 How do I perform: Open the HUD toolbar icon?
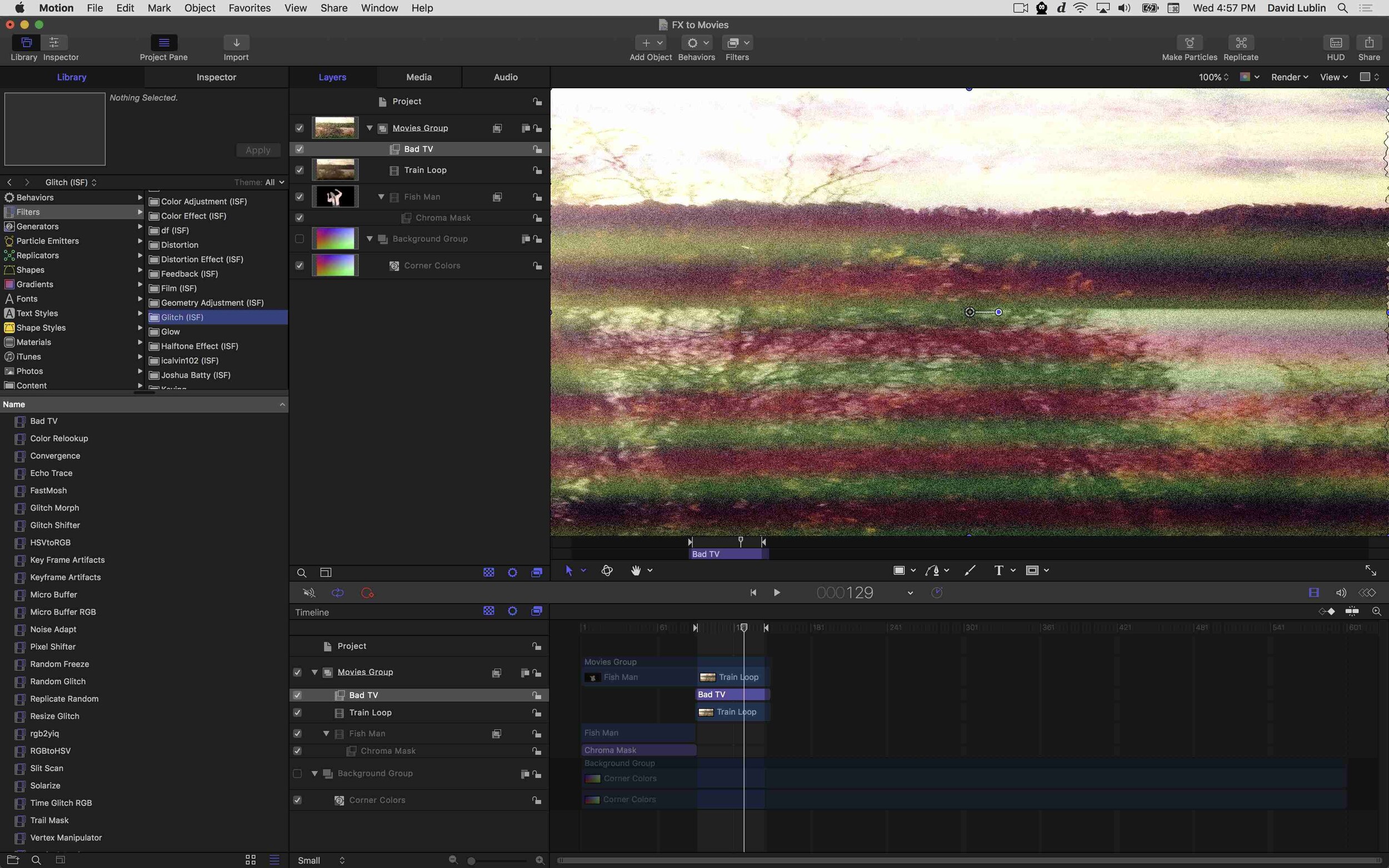(x=1336, y=42)
